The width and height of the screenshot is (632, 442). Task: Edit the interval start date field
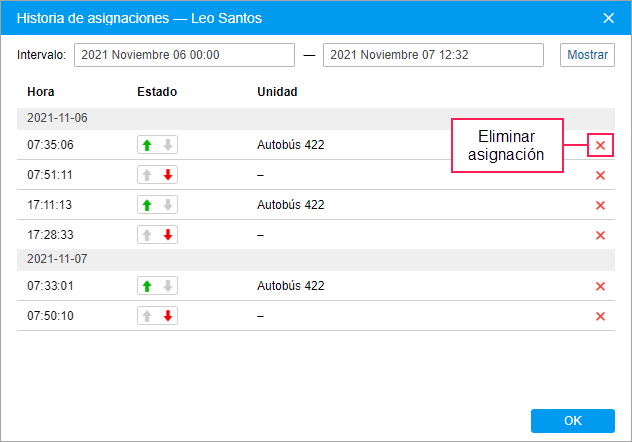(x=184, y=55)
